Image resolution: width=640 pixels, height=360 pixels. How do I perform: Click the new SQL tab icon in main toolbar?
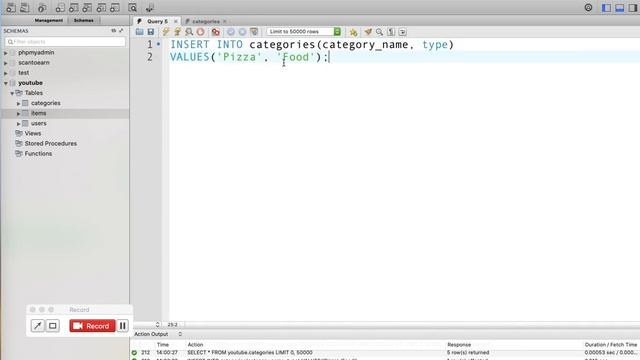[x=11, y=7]
